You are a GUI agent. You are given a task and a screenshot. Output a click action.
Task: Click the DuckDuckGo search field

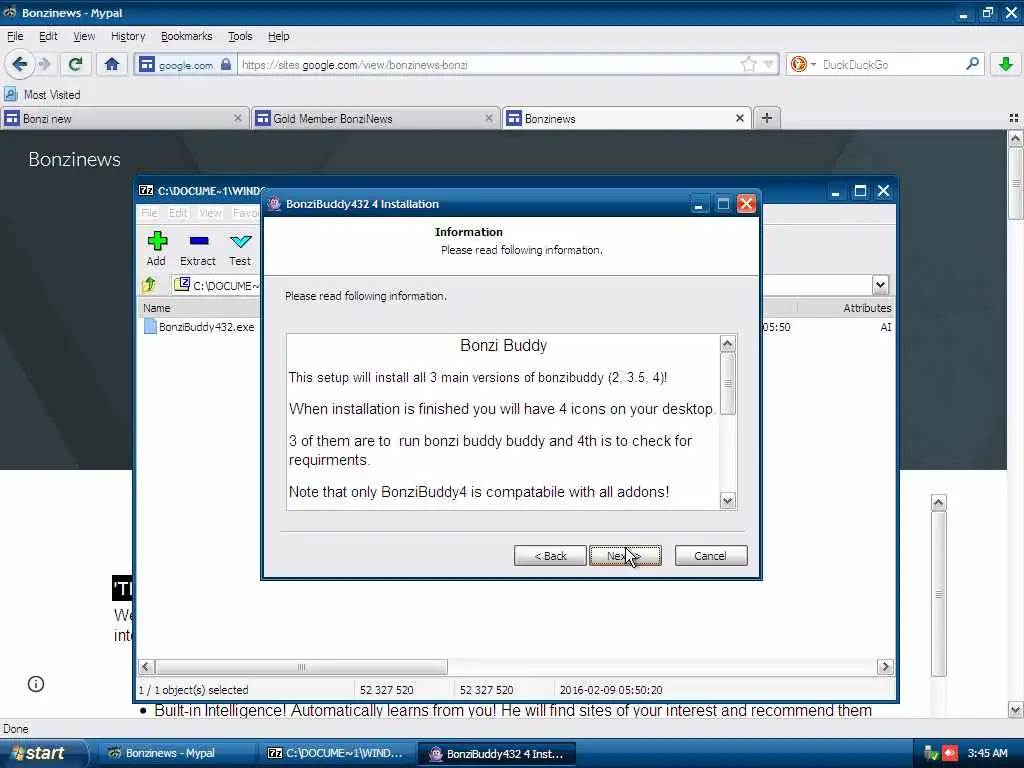coord(891,65)
